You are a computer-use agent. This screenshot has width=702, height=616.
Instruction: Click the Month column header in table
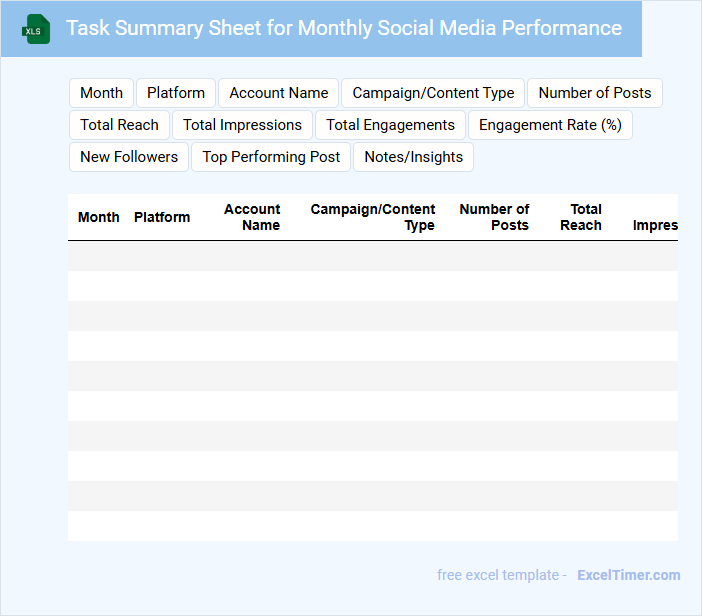(x=98, y=217)
